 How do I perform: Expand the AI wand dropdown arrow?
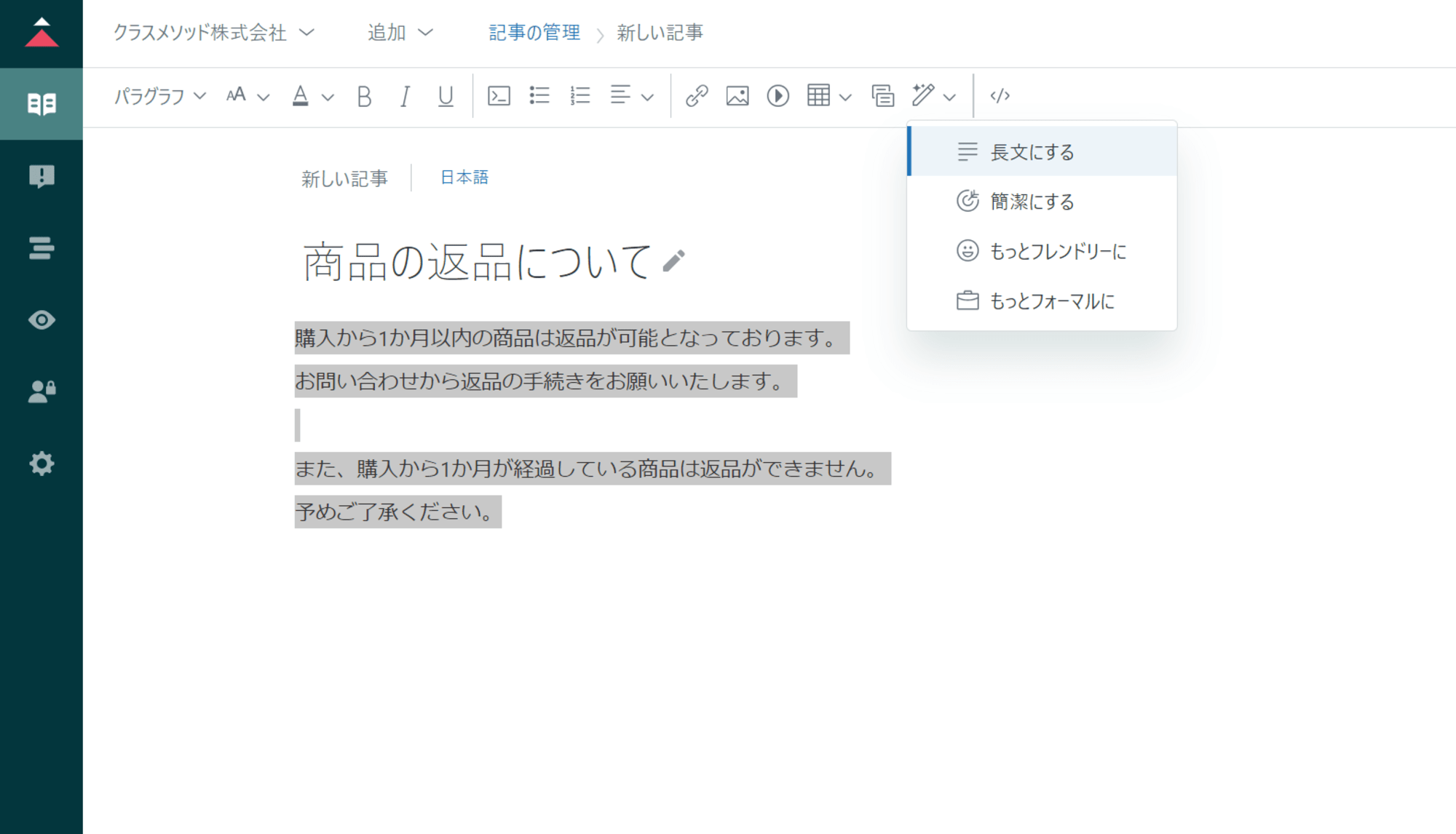949,97
